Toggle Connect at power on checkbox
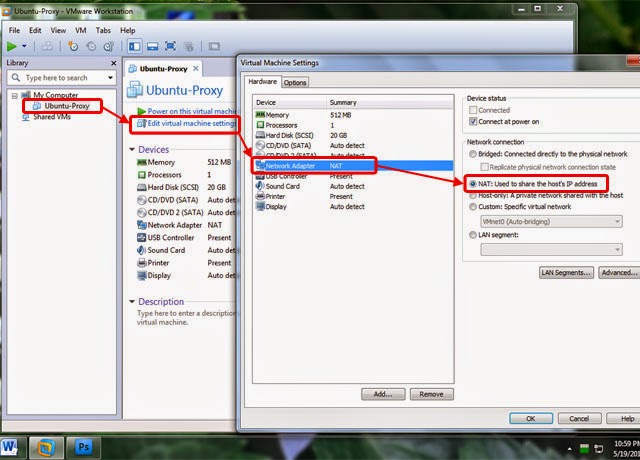The width and height of the screenshot is (640, 460). pyautogui.click(x=473, y=122)
